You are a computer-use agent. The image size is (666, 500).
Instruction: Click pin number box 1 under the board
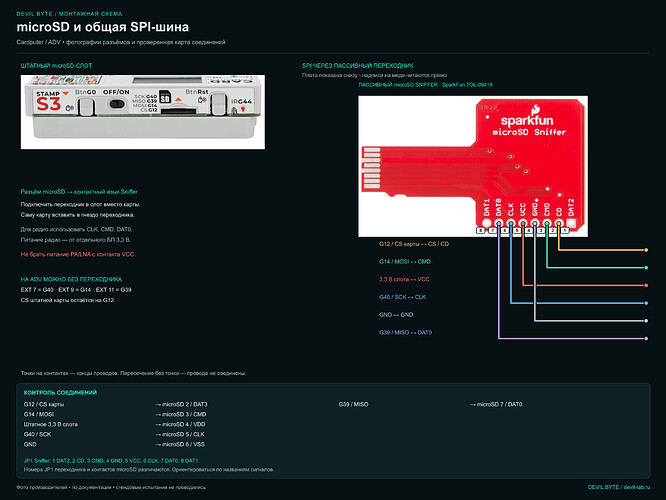pos(565,231)
